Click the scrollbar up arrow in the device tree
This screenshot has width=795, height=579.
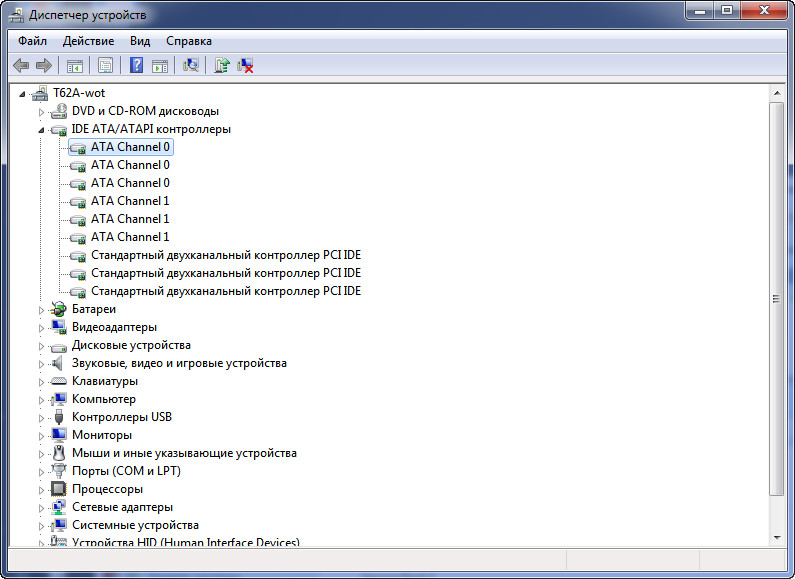pyautogui.click(x=777, y=93)
